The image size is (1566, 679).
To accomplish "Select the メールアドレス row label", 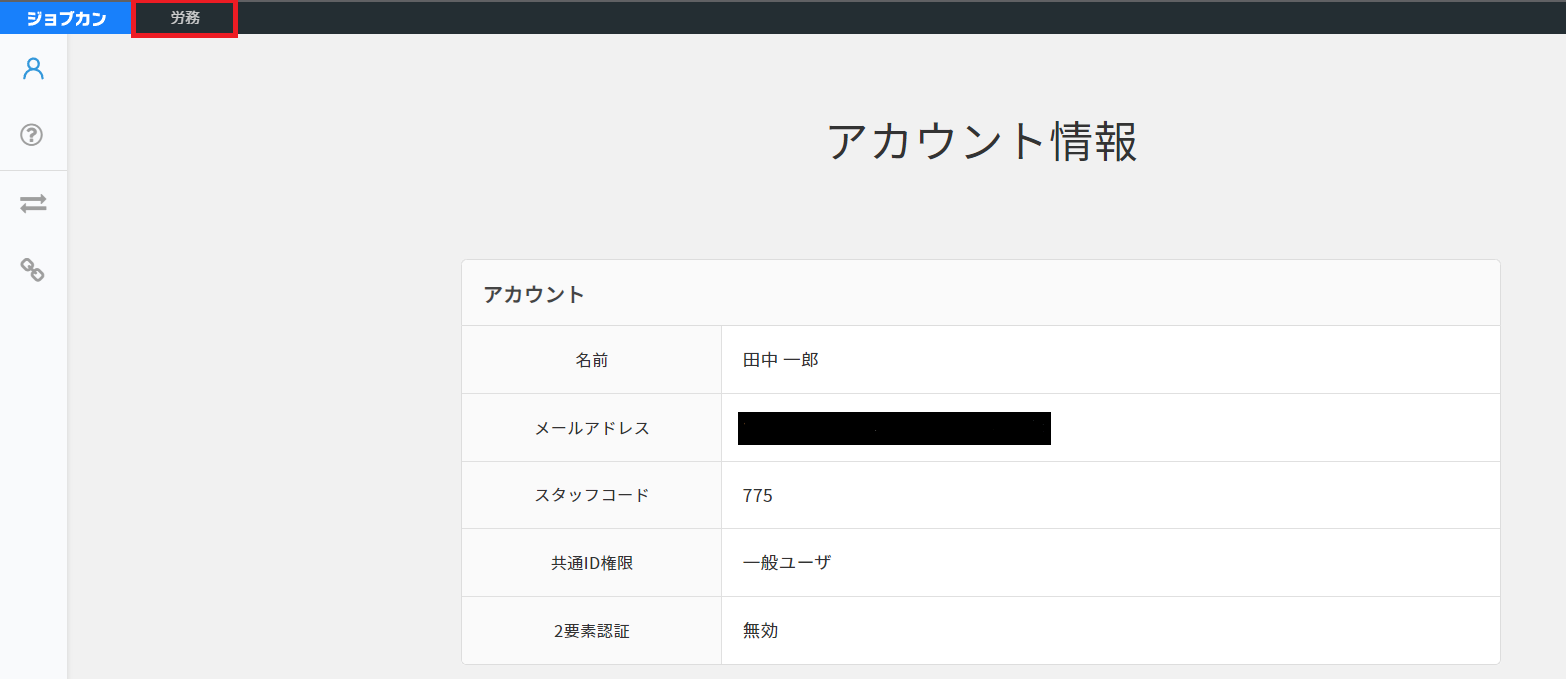I will point(591,427).
